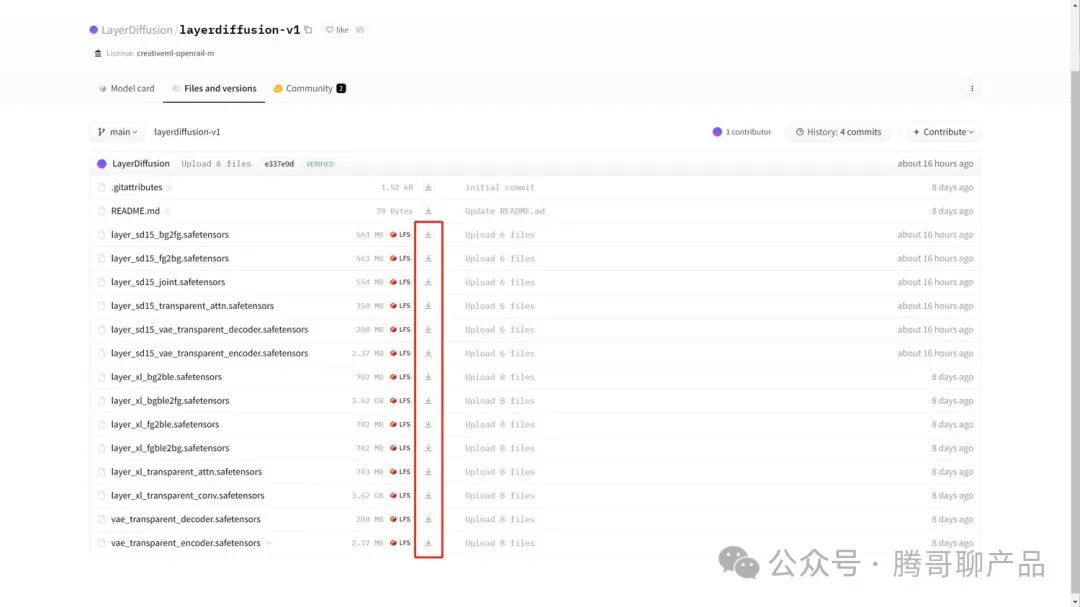Open the 'initial commit' message link
This screenshot has width=1080, height=607.
point(499,187)
